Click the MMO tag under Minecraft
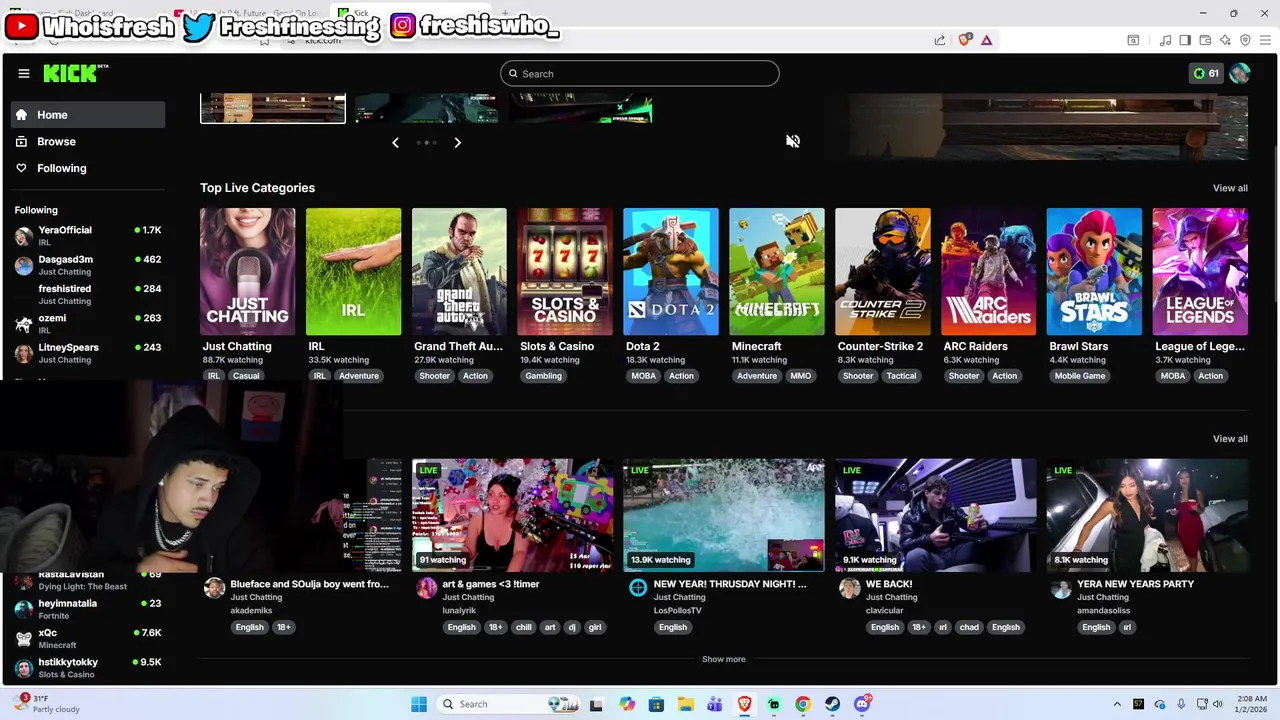The width and height of the screenshot is (1280, 720). [x=801, y=376]
